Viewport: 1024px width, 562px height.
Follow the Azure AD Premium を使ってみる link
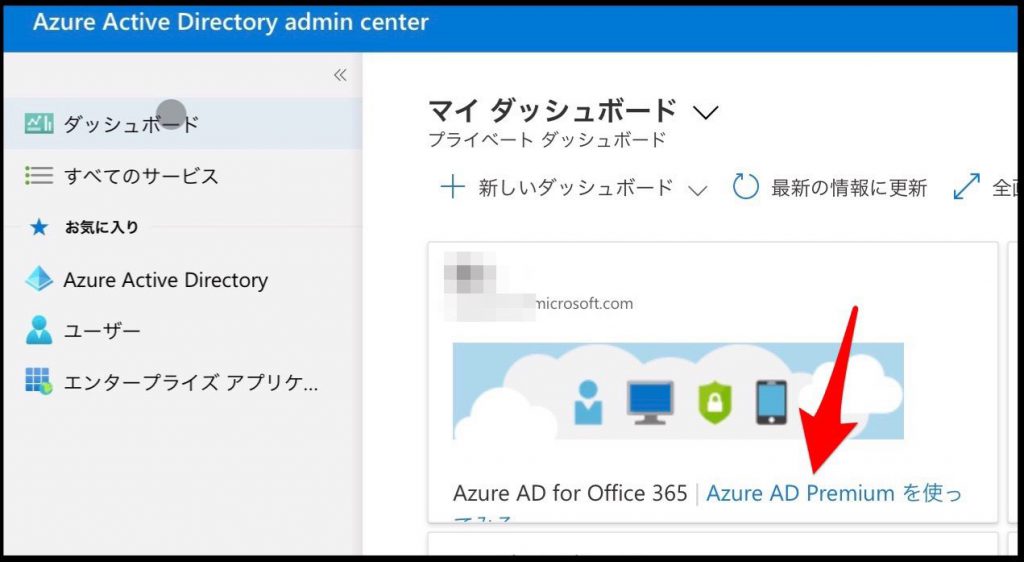click(834, 494)
